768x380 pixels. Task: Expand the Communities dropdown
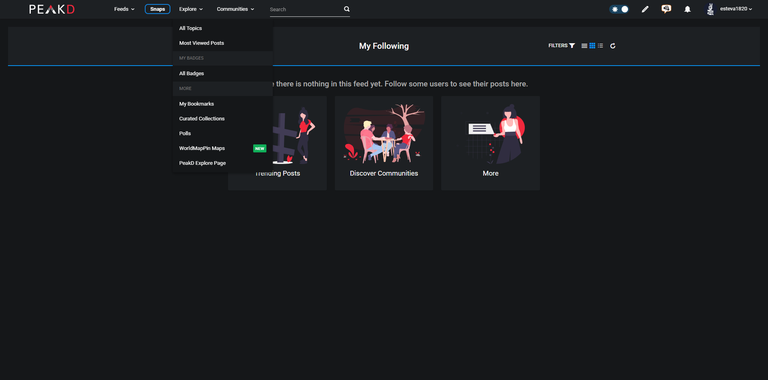coord(236,9)
